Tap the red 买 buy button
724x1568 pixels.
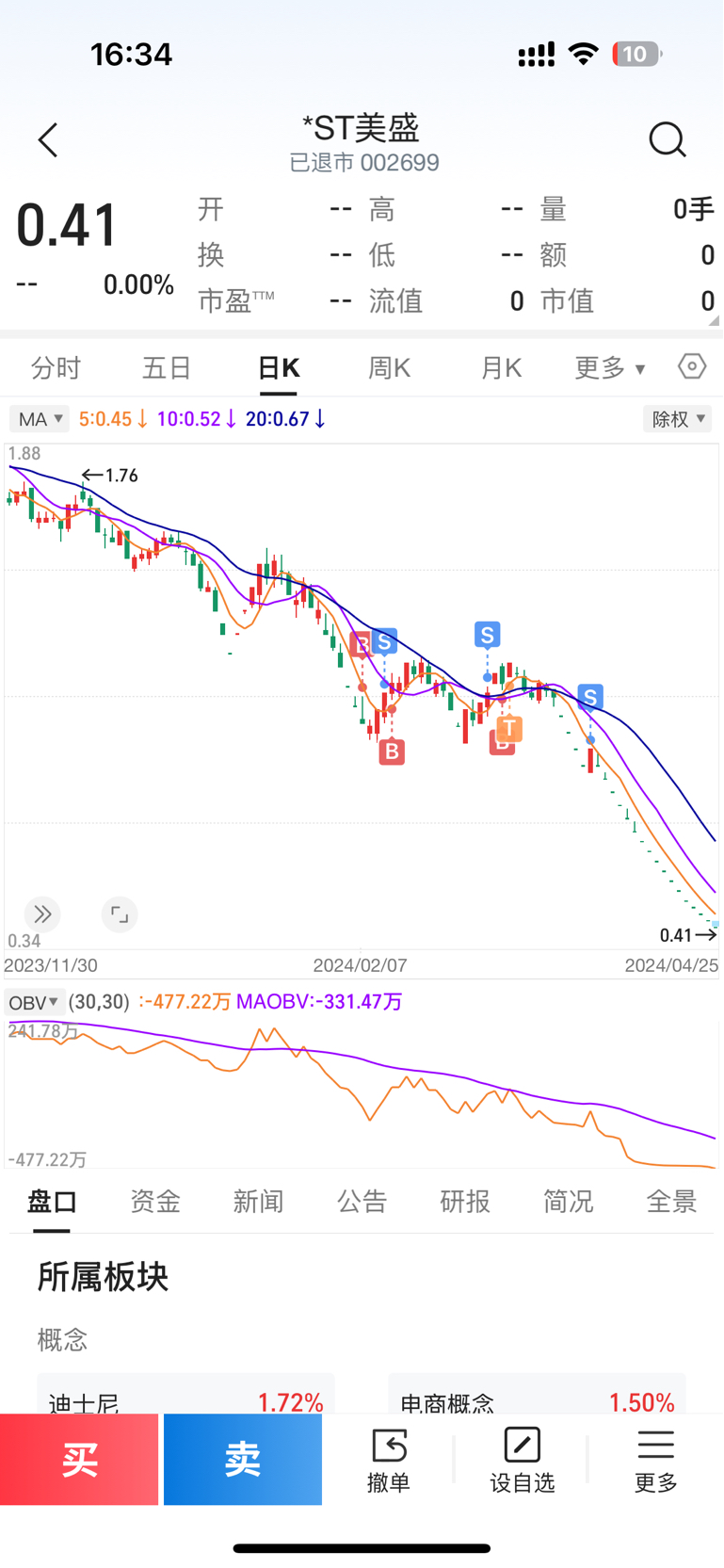pos(79,1459)
